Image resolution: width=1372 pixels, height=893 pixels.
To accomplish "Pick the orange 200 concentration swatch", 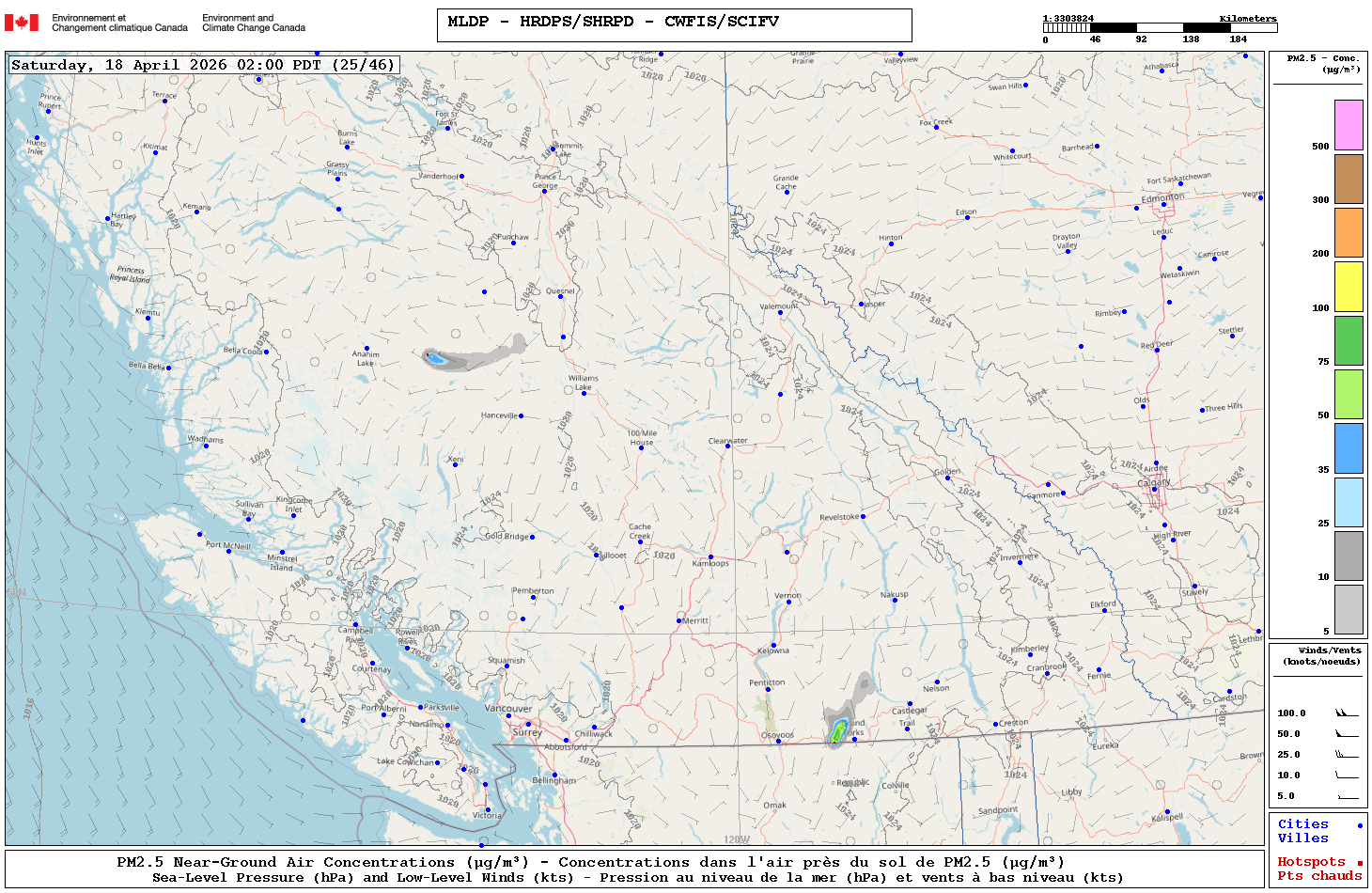I will 1349,232.
